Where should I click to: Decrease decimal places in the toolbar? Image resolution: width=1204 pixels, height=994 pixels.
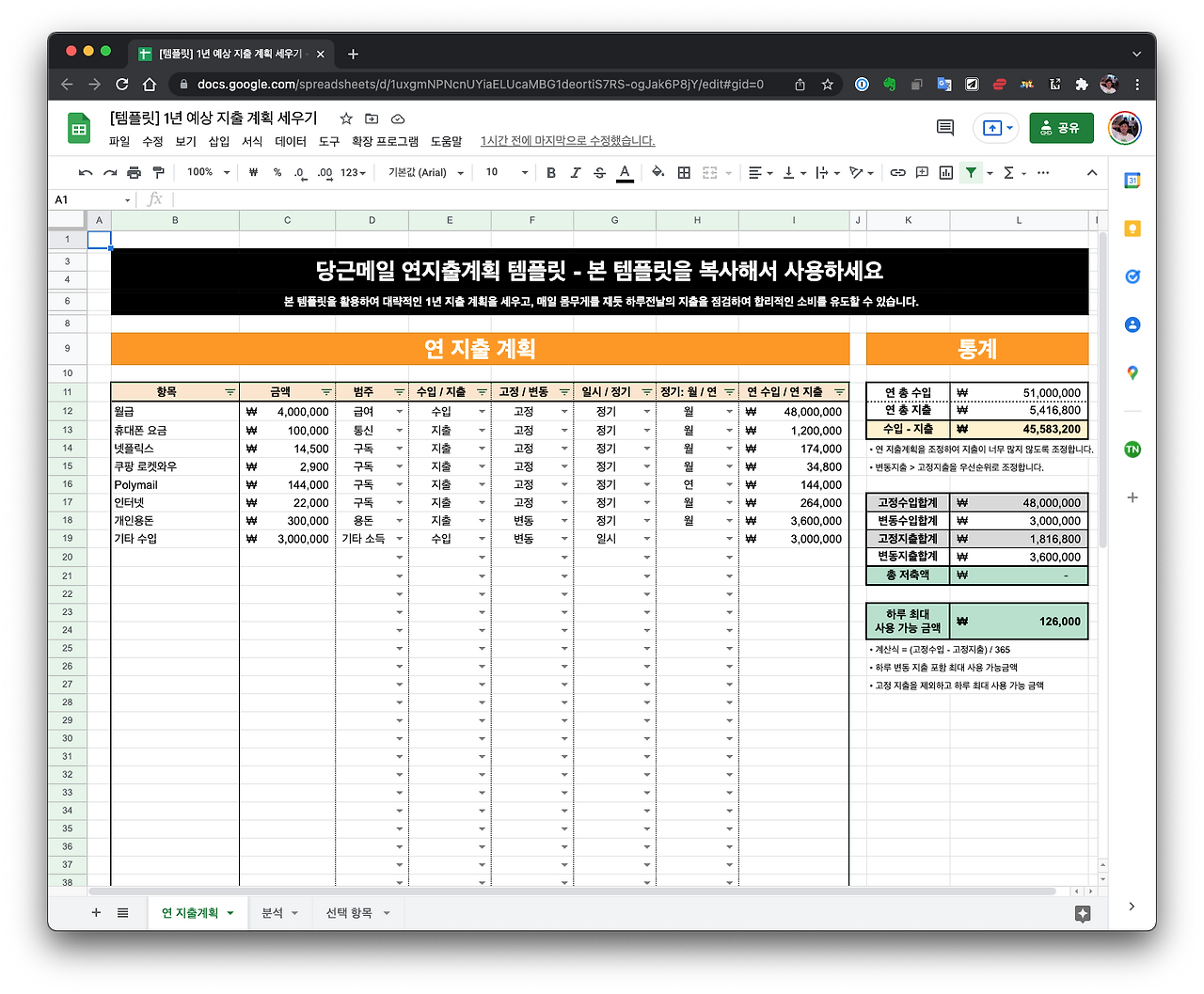point(300,173)
